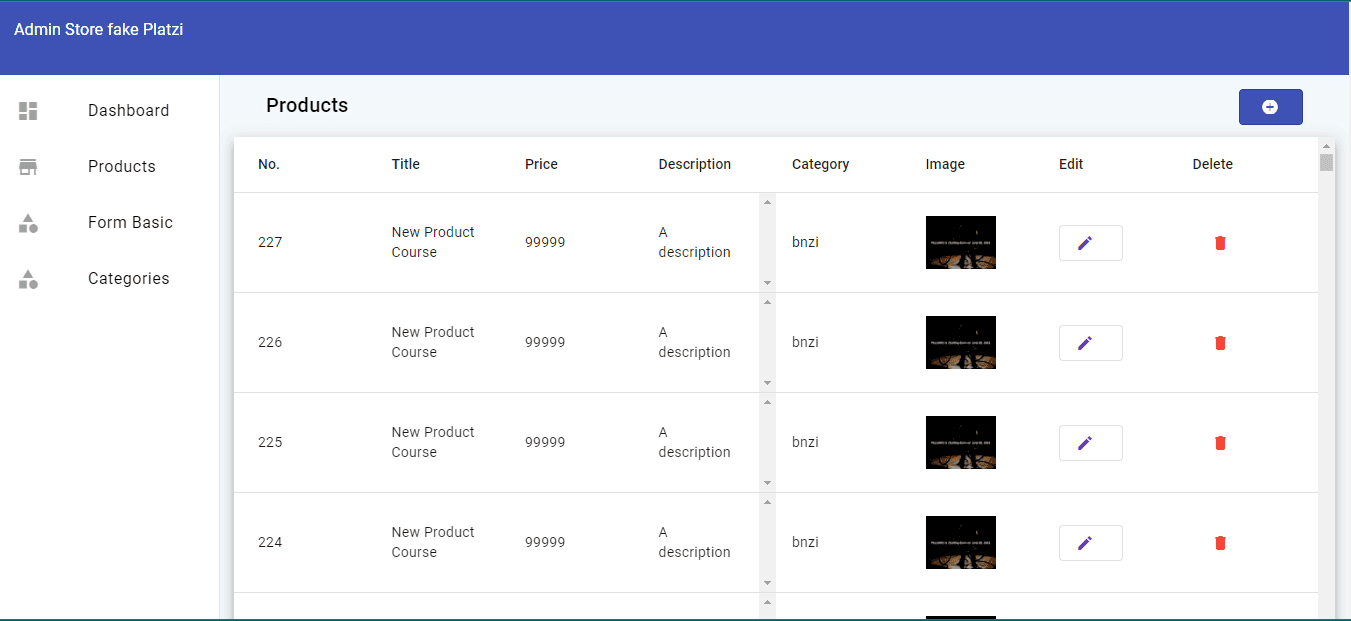Click A description text in row 227

[695, 242]
